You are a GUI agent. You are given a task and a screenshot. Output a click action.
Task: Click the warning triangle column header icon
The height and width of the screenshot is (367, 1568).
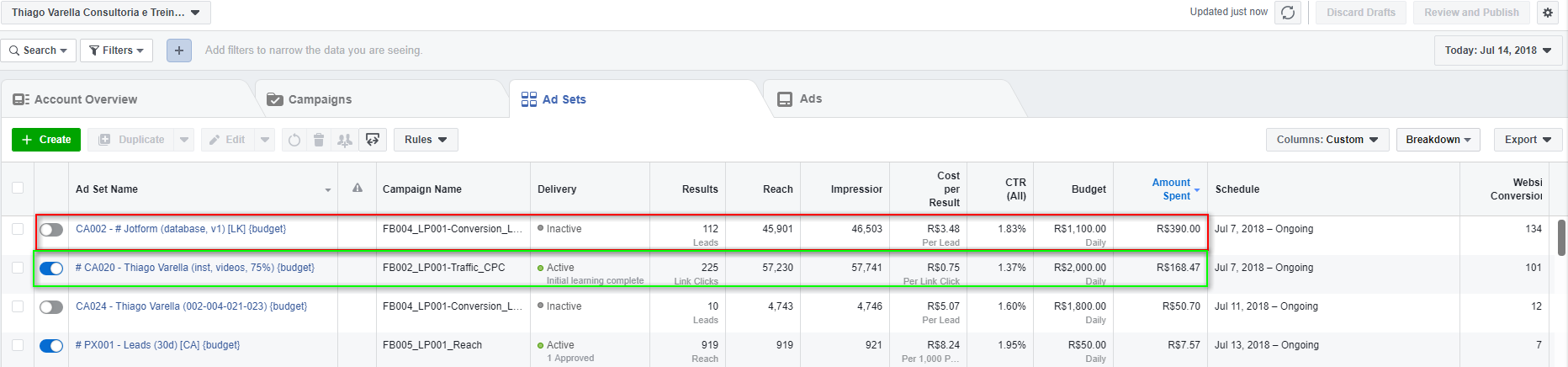pos(358,189)
